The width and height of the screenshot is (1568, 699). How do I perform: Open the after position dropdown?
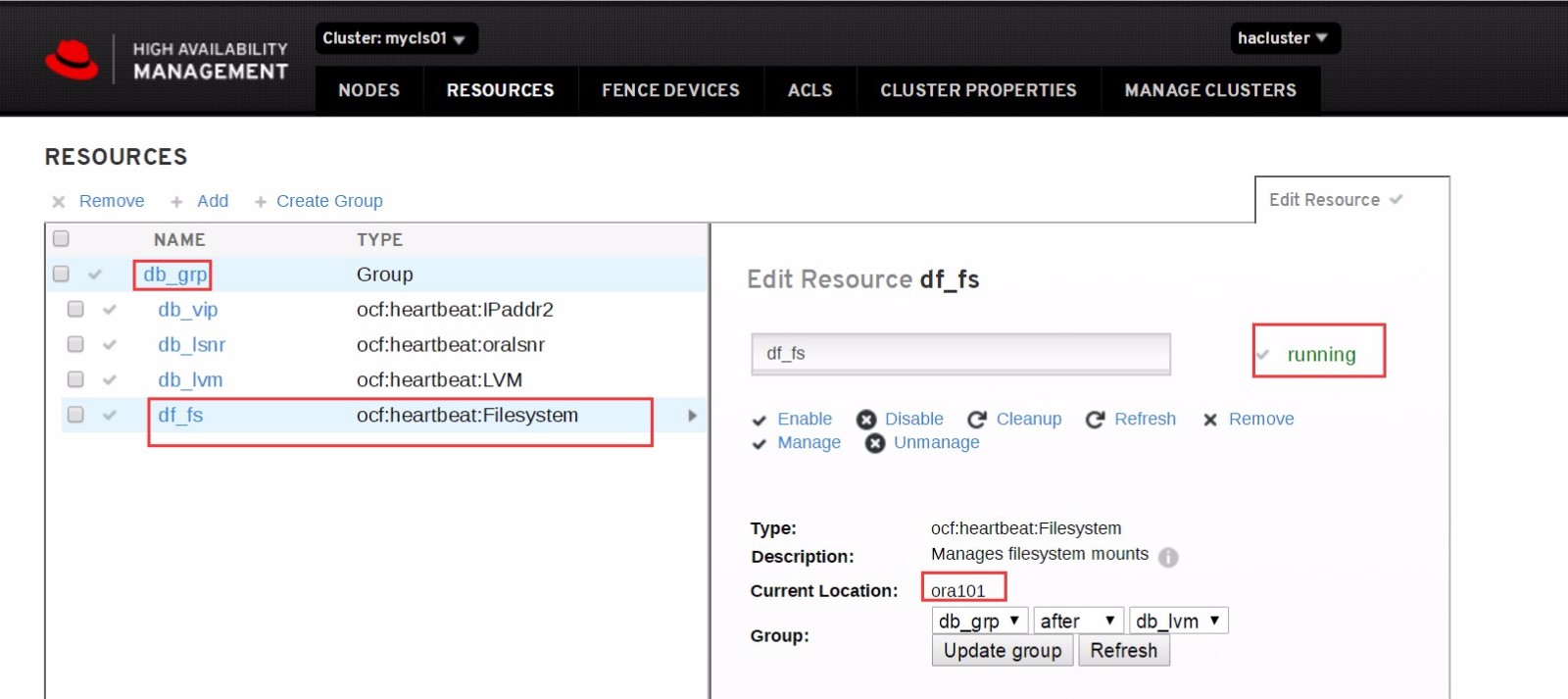click(1078, 621)
